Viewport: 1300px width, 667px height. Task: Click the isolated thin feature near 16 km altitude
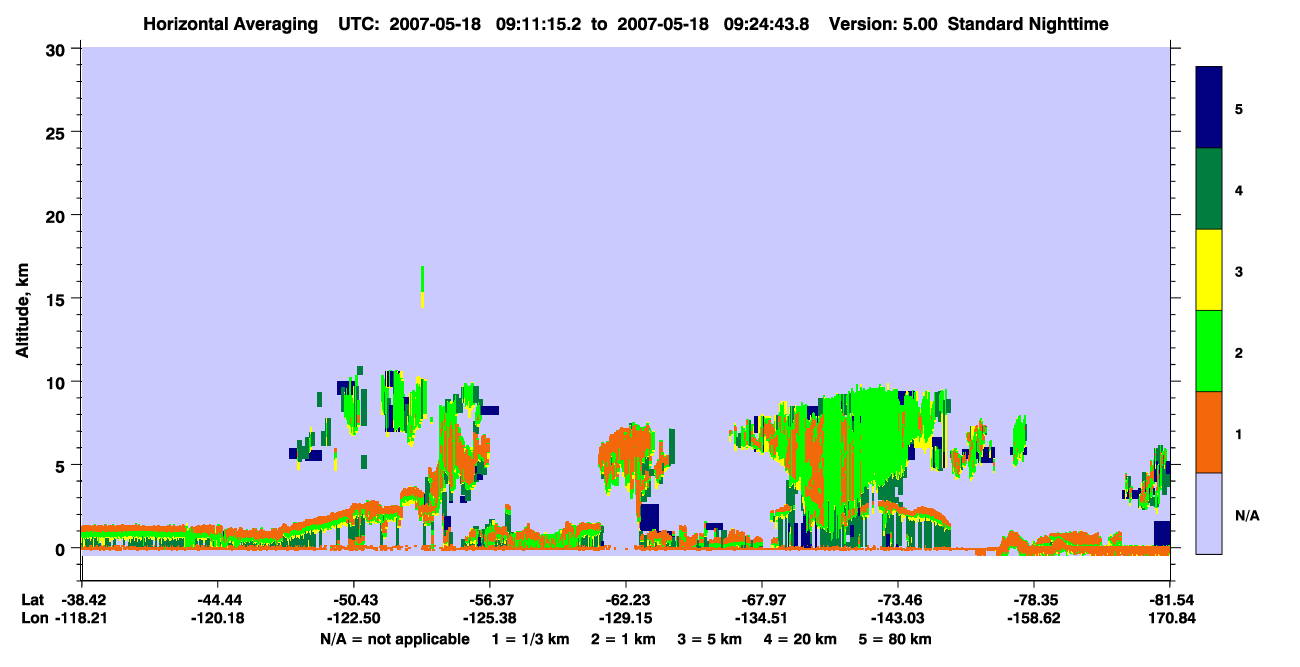point(423,286)
